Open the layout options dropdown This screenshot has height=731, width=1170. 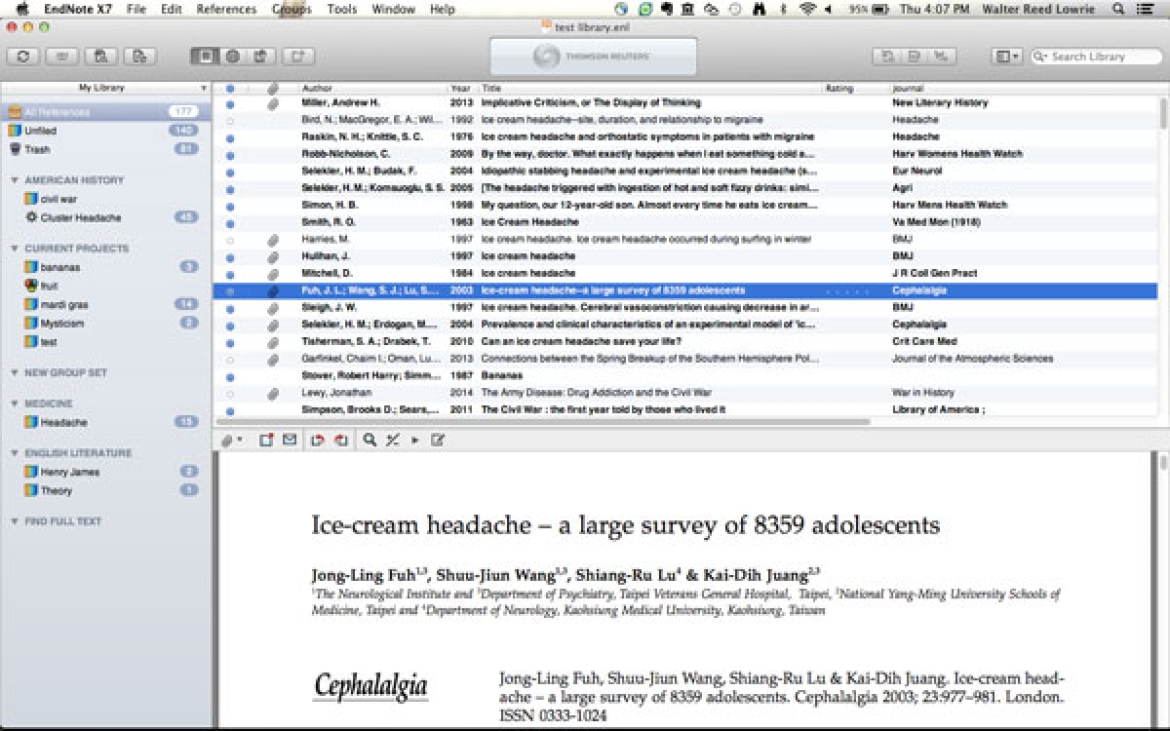pyautogui.click(x=1006, y=57)
